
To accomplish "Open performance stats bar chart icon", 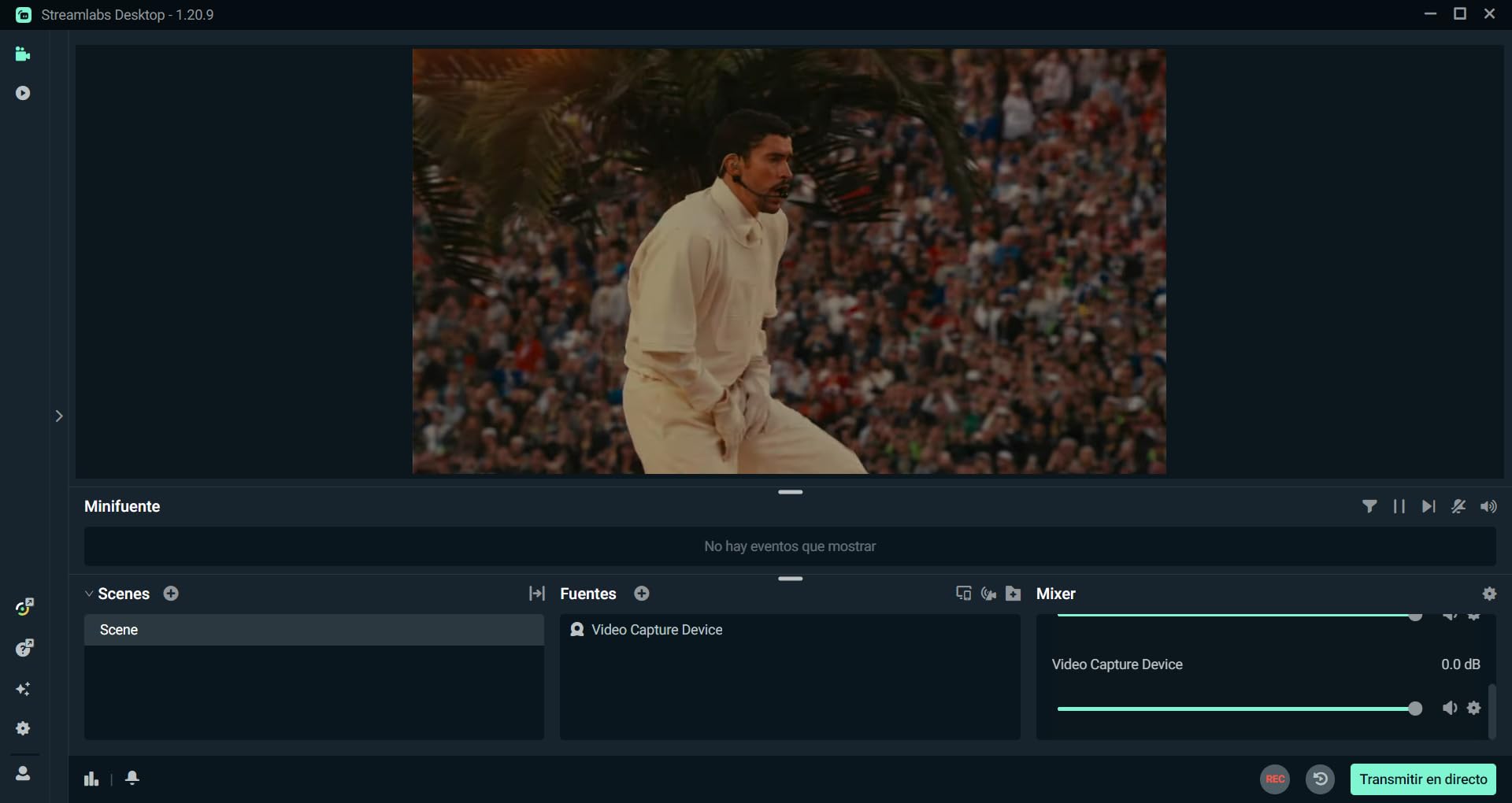I will pyautogui.click(x=91, y=779).
